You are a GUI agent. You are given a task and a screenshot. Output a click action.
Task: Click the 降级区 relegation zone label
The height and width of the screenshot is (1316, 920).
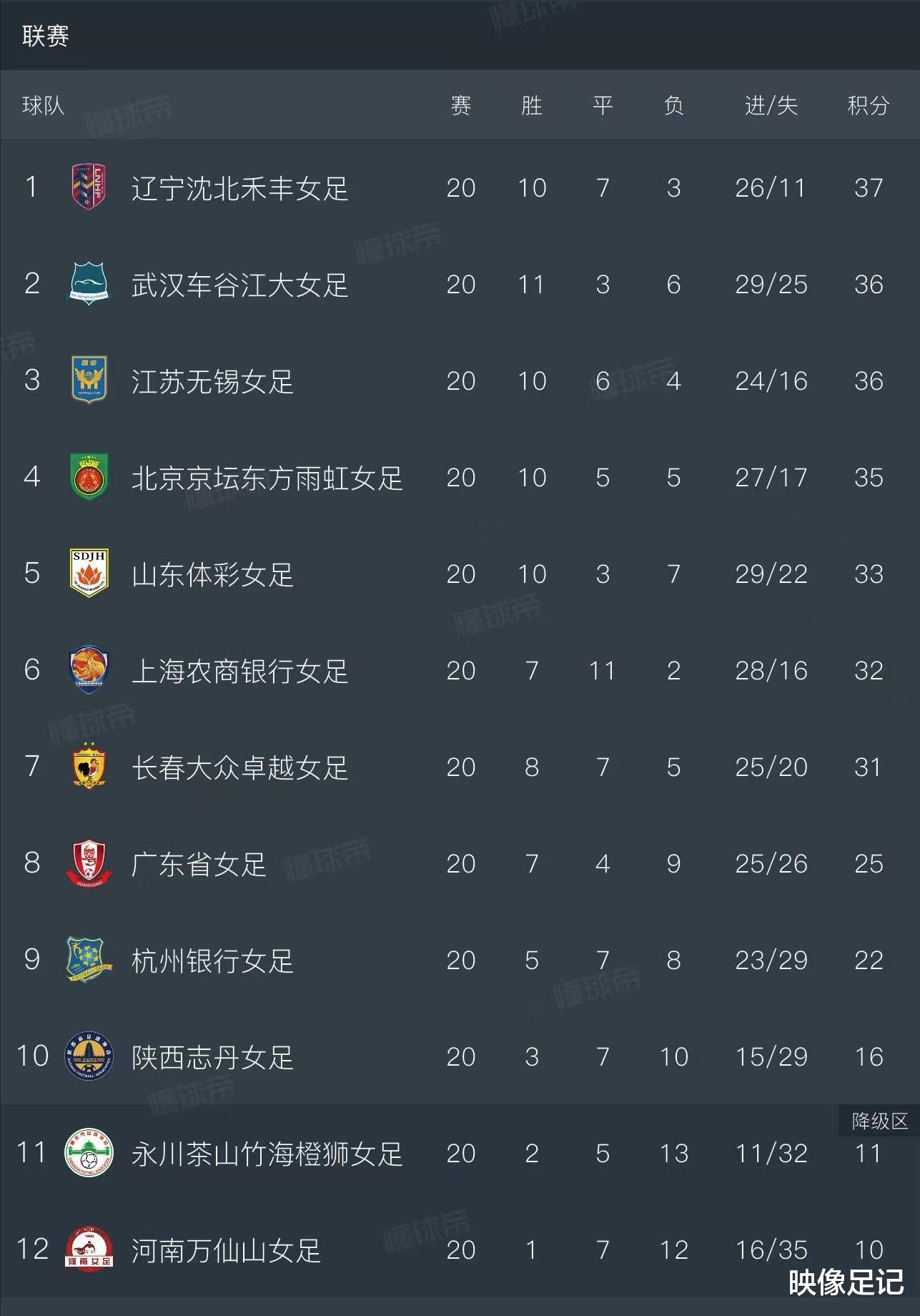pos(879,1121)
